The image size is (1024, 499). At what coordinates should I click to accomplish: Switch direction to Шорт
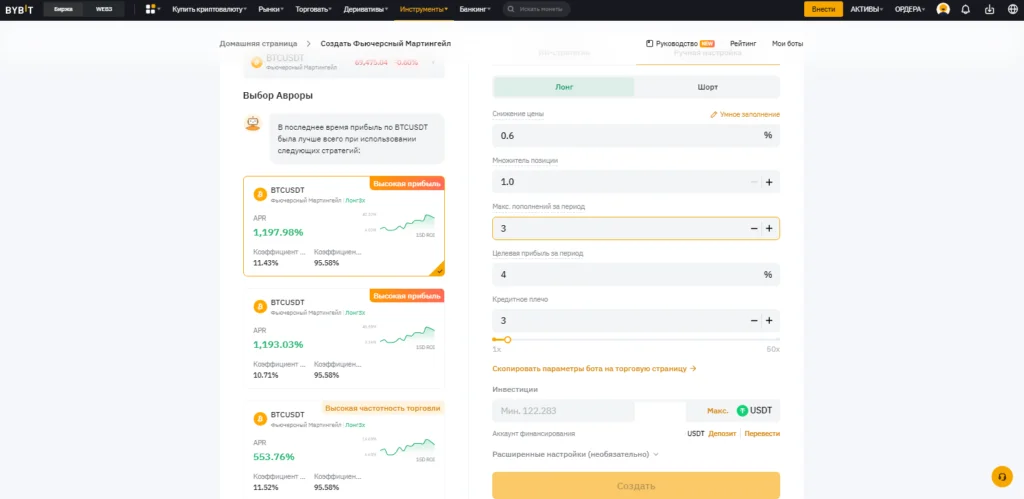click(x=707, y=87)
